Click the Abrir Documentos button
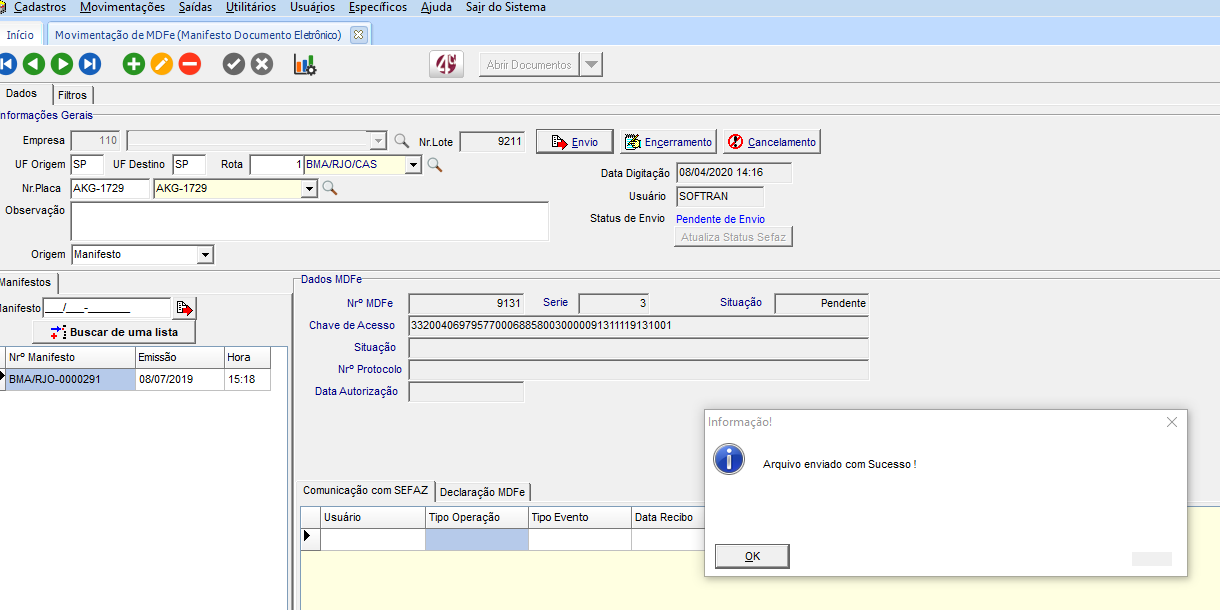Screen dimensions: 1220x610 pyautogui.click(x=529, y=65)
